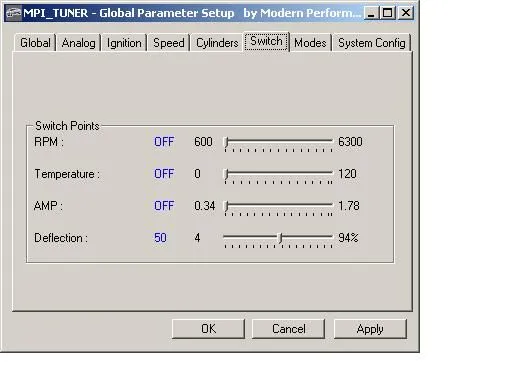
Task: Maximize the MPI_TUNER window
Action: [387, 13]
